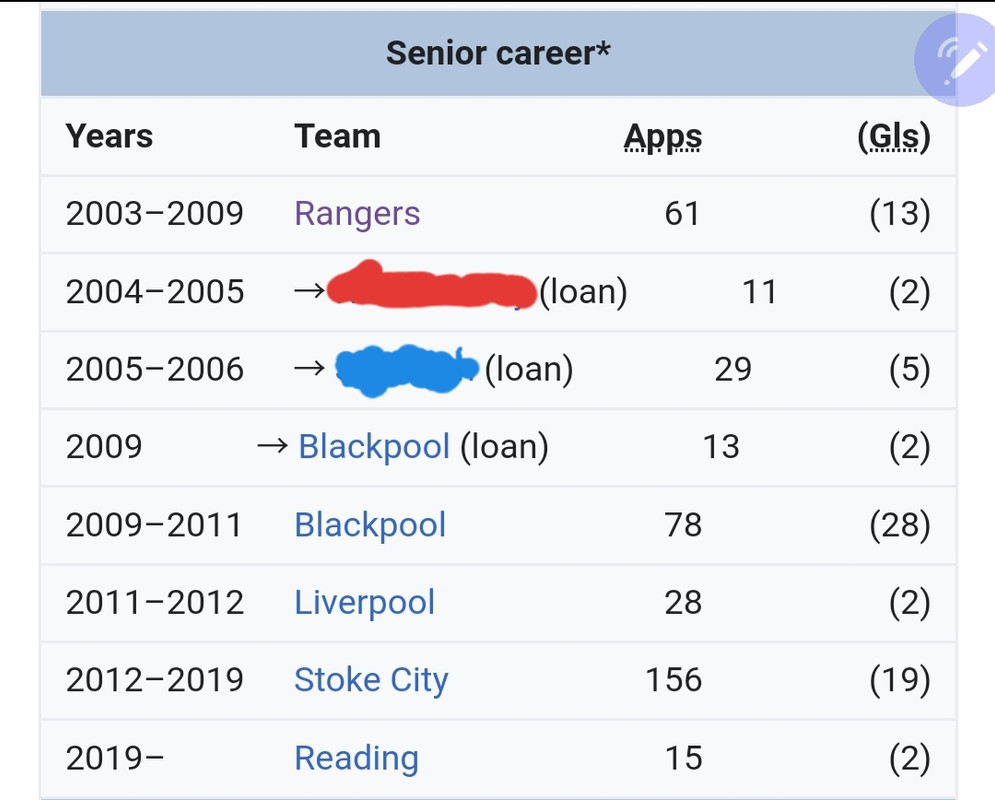Click the 2011–2012 years cell
Screen dimensions: 995x800
pyautogui.click(x=154, y=602)
